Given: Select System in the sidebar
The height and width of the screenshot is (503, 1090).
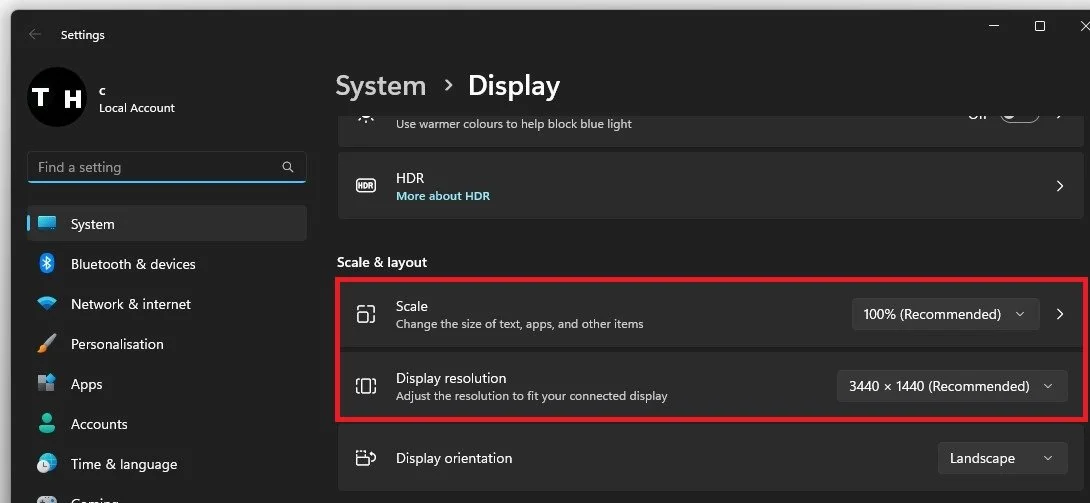Looking at the screenshot, I should point(167,224).
